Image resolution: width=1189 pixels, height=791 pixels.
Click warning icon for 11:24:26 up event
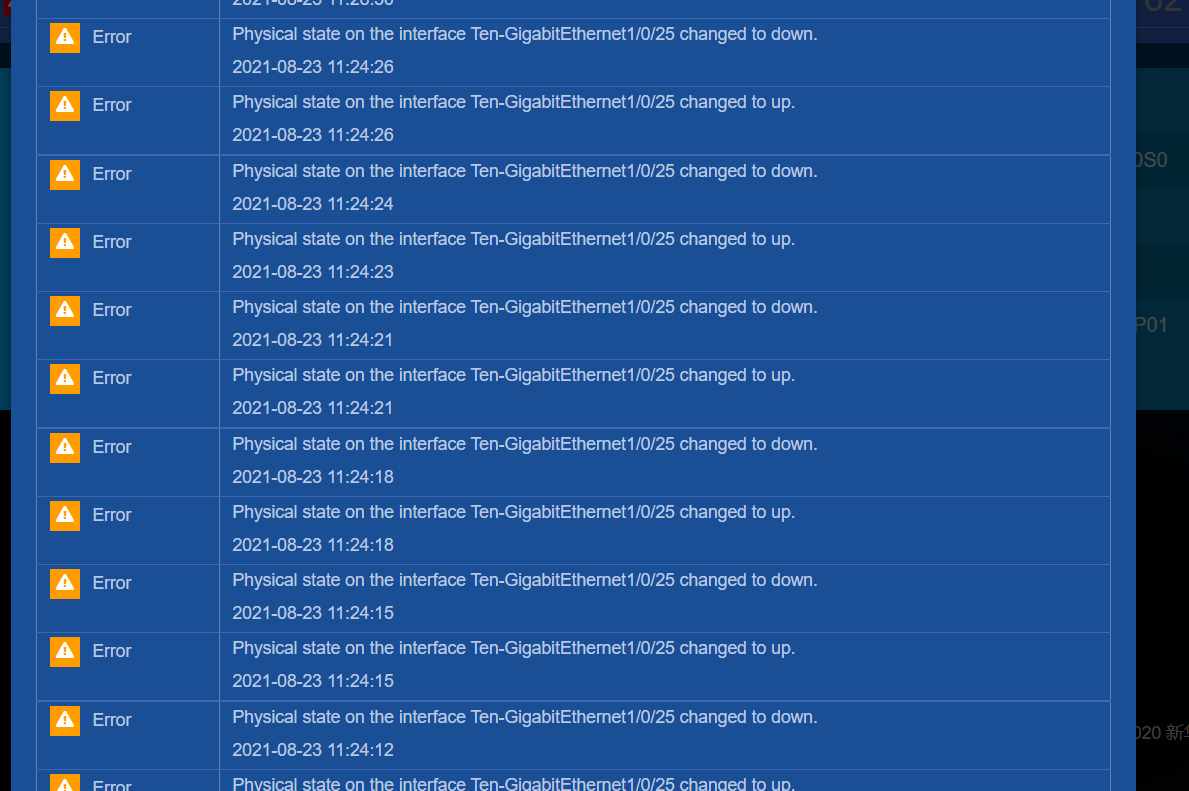tap(64, 105)
